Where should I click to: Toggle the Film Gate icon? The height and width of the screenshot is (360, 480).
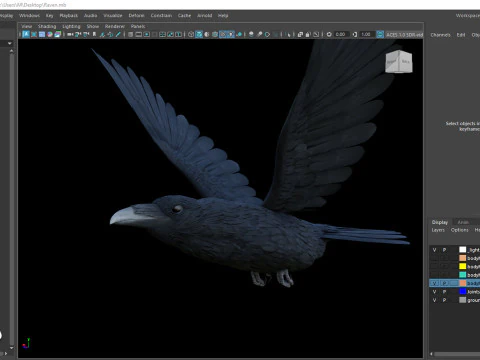pos(138,34)
